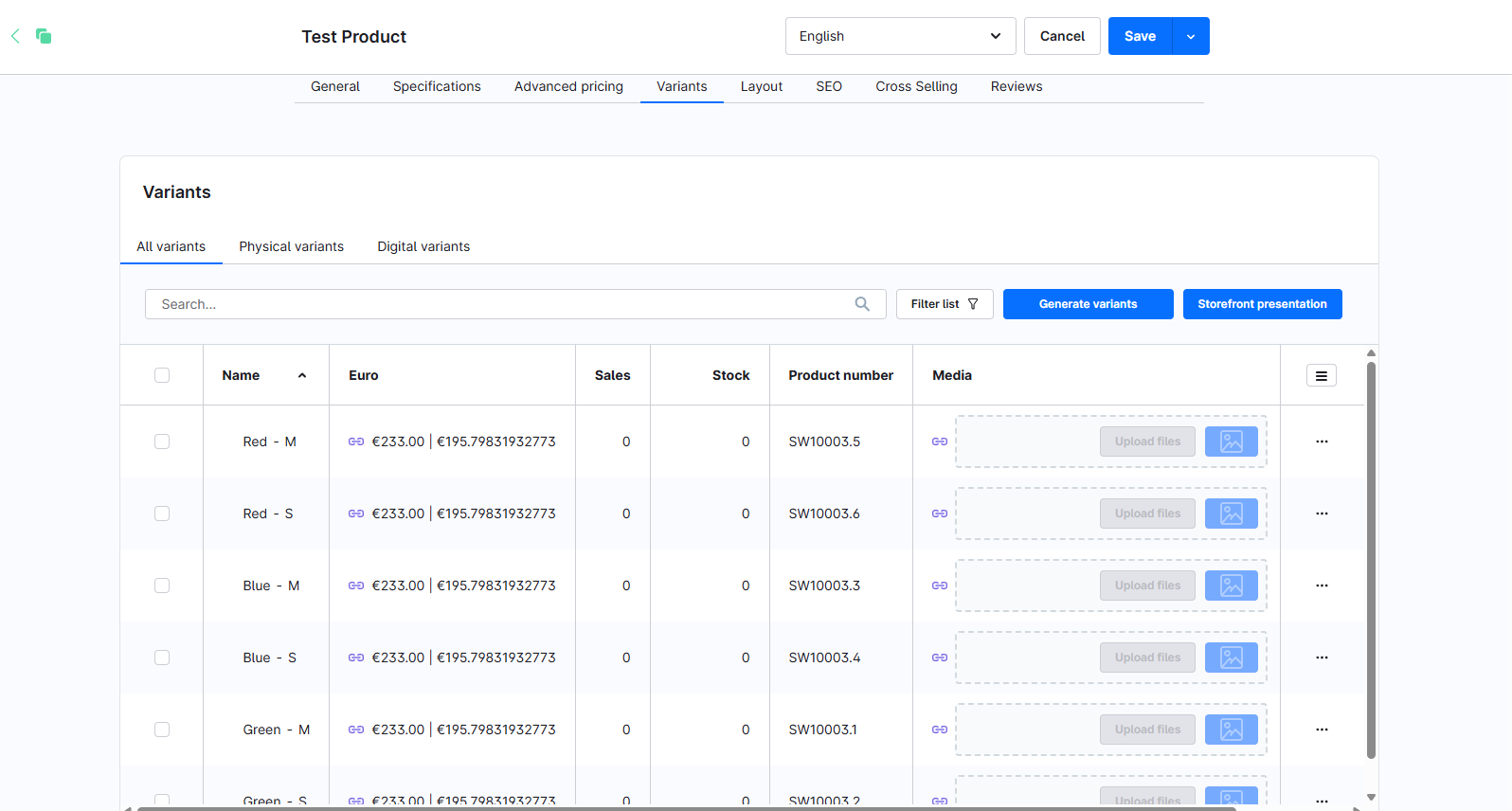1512x811 pixels.
Task: Open the English language dropdown
Action: click(x=900, y=36)
